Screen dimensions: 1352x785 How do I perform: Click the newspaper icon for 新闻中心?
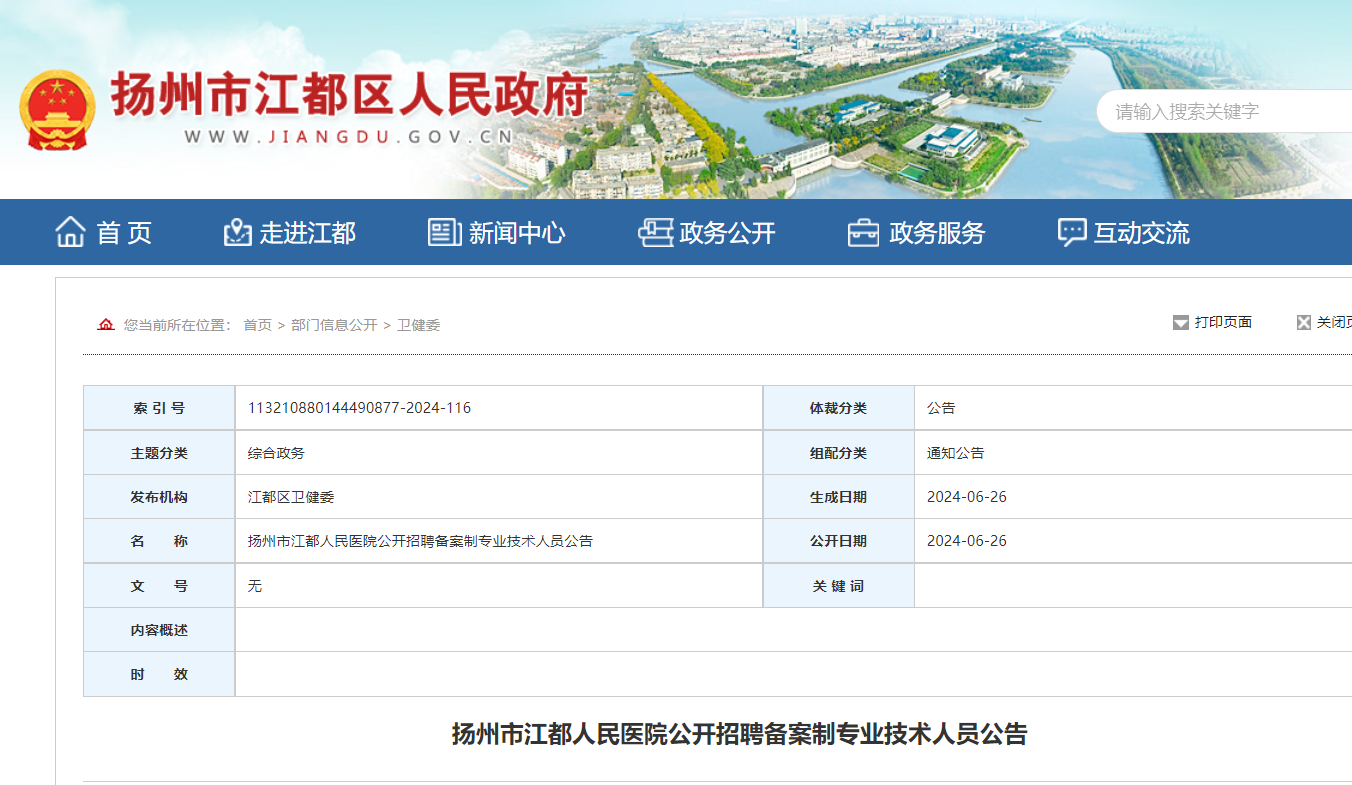[x=444, y=232]
